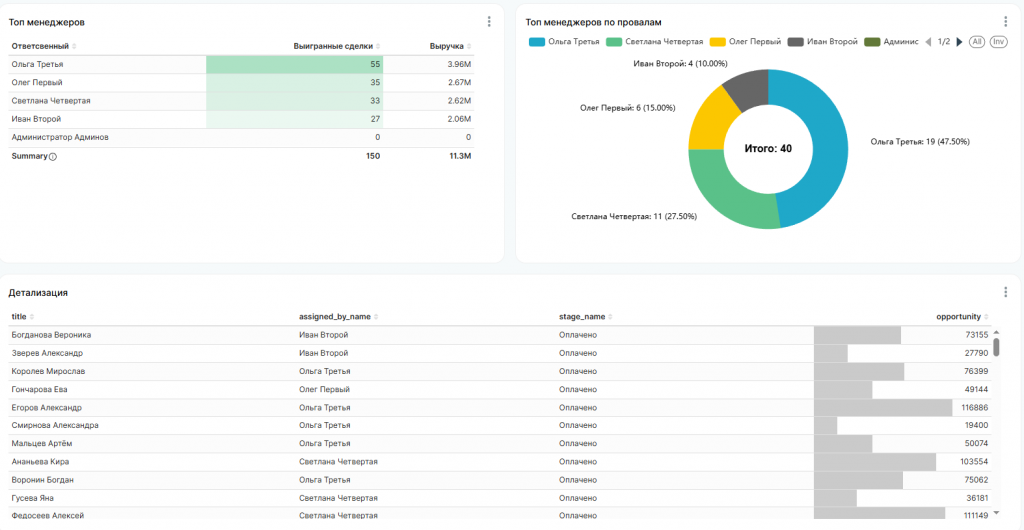Sort details by opportunity column header

click(x=964, y=317)
